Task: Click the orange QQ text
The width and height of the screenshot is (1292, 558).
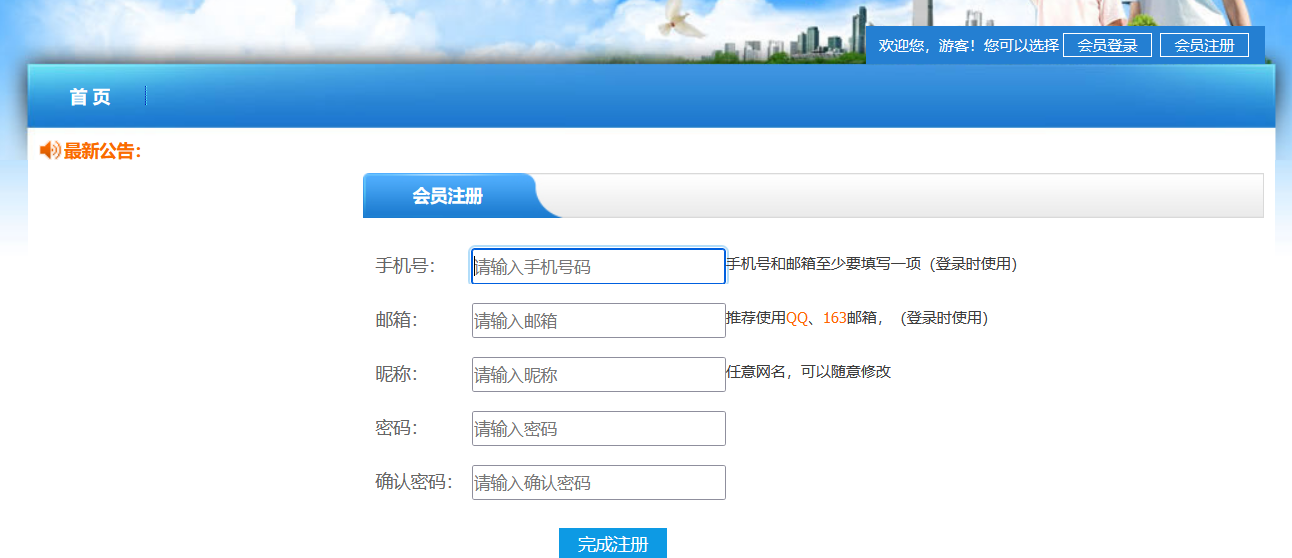Action: (x=797, y=318)
